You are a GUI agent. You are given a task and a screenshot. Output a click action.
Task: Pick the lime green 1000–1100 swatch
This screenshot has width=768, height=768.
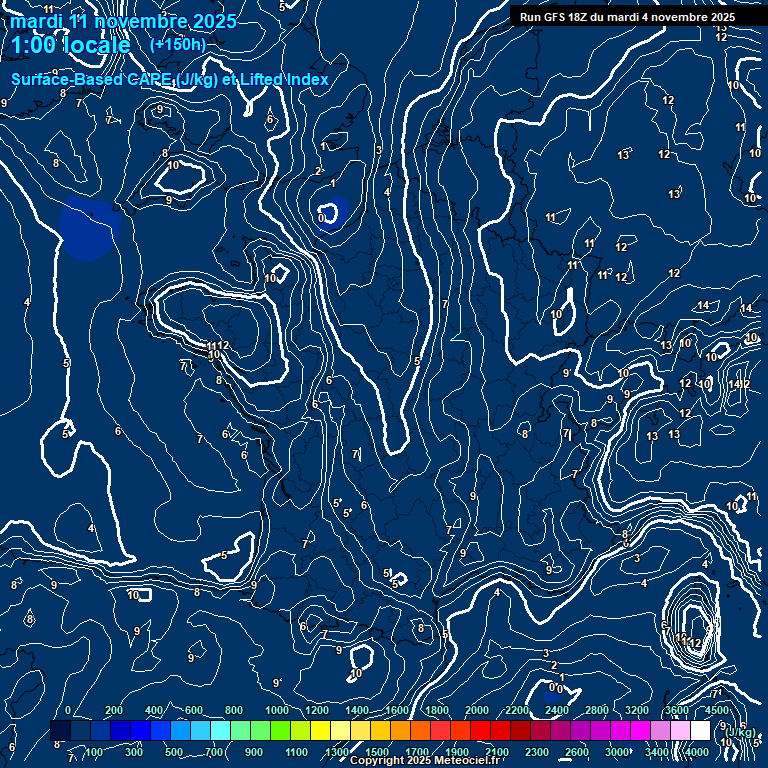pyautogui.click(x=280, y=730)
